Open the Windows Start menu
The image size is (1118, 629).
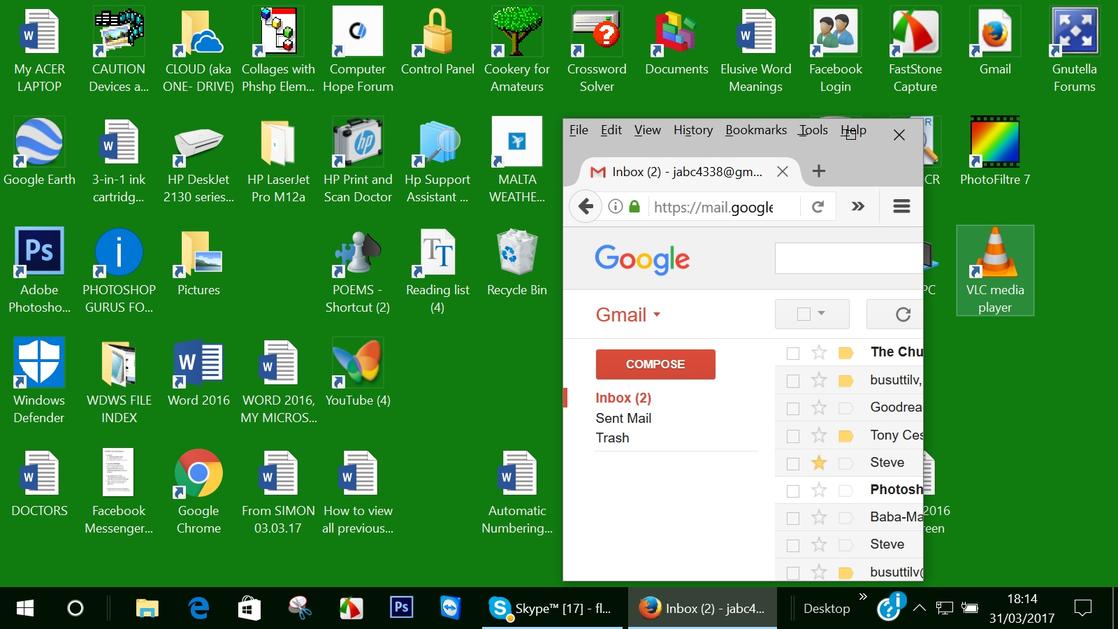coord(25,608)
